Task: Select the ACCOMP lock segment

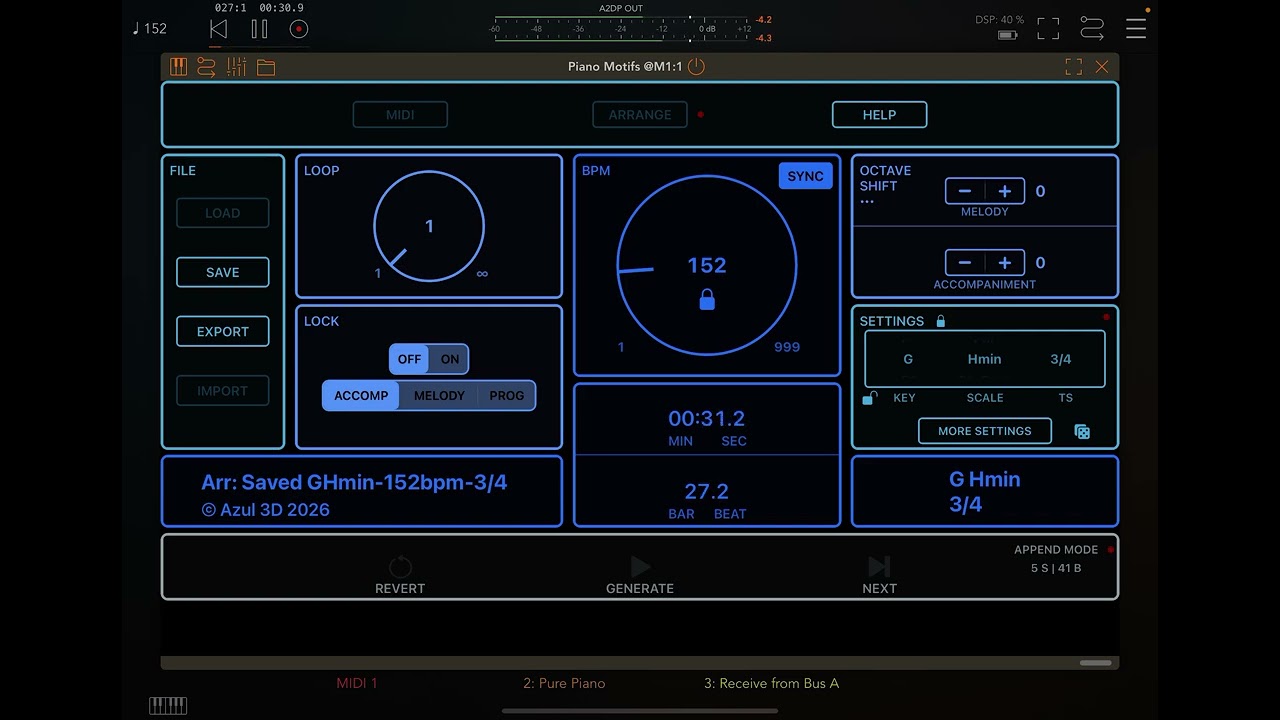Action: (x=361, y=396)
